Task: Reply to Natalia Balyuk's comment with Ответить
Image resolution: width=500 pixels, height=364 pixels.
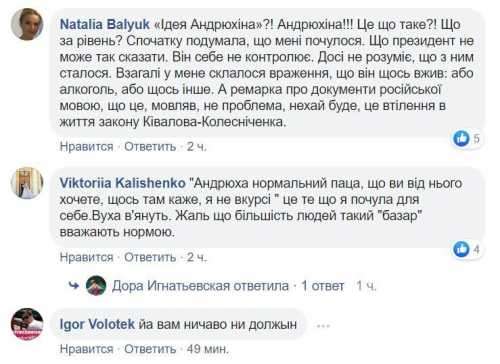Action: (150, 146)
